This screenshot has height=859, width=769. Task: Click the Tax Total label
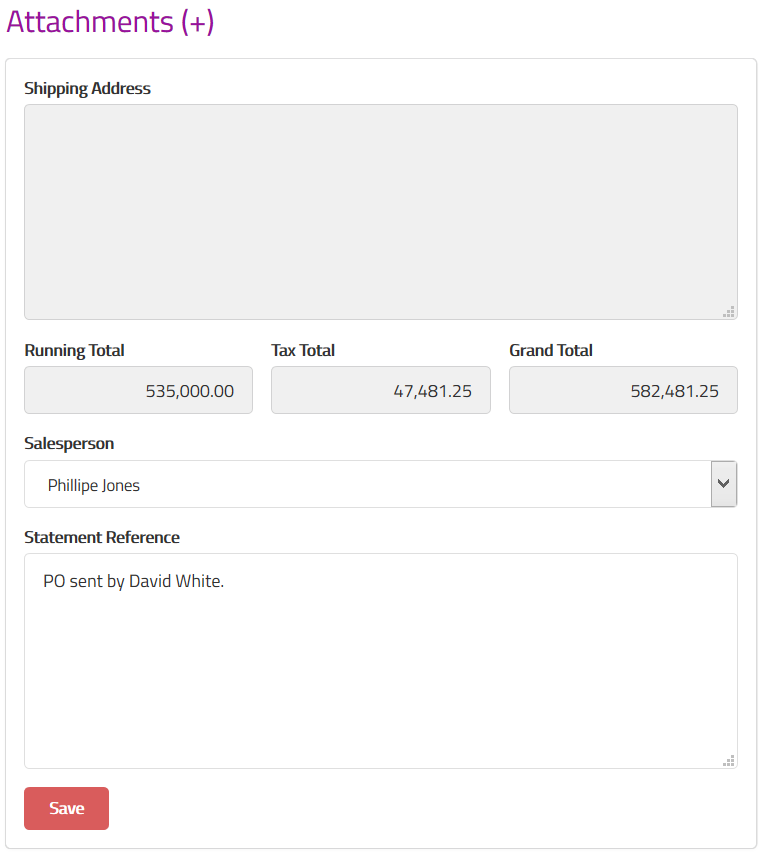[x=303, y=350]
